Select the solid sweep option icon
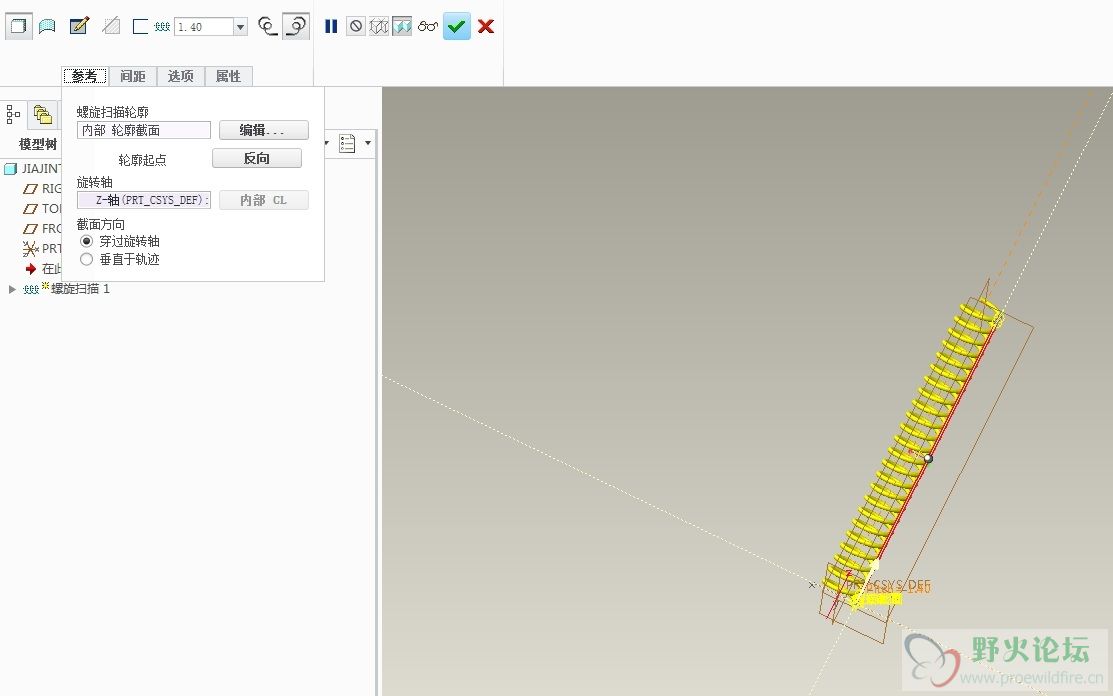This screenshot has height=696, width=1113. pos(18,26)
